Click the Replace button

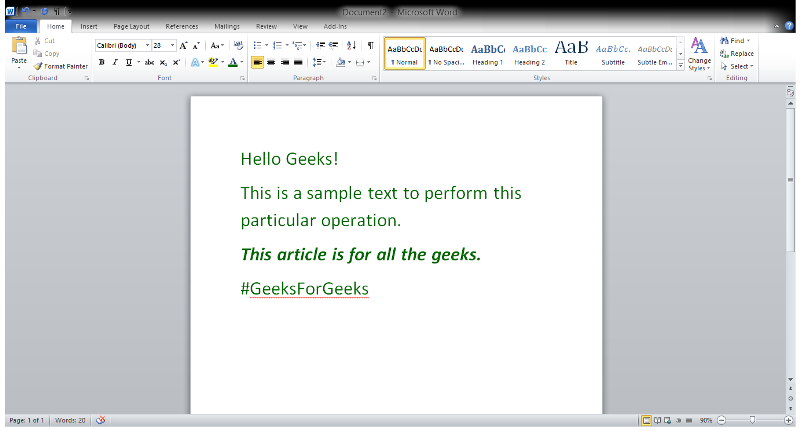737,54
